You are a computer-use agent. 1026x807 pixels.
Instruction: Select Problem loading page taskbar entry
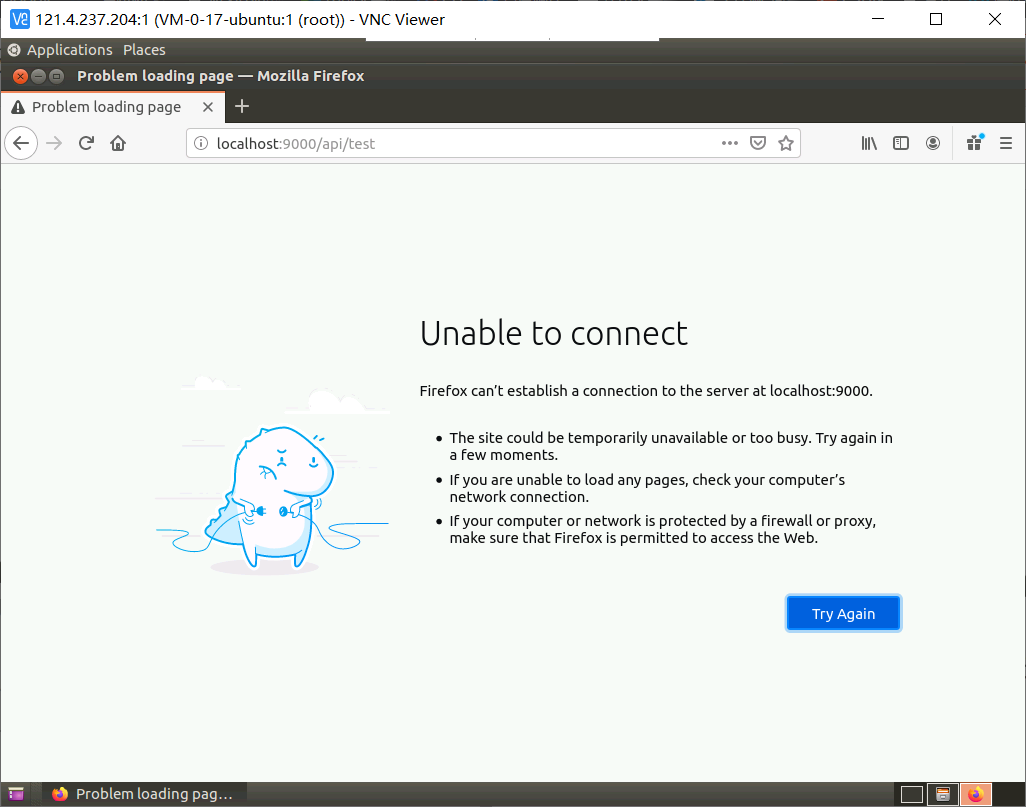click(143, 794)
